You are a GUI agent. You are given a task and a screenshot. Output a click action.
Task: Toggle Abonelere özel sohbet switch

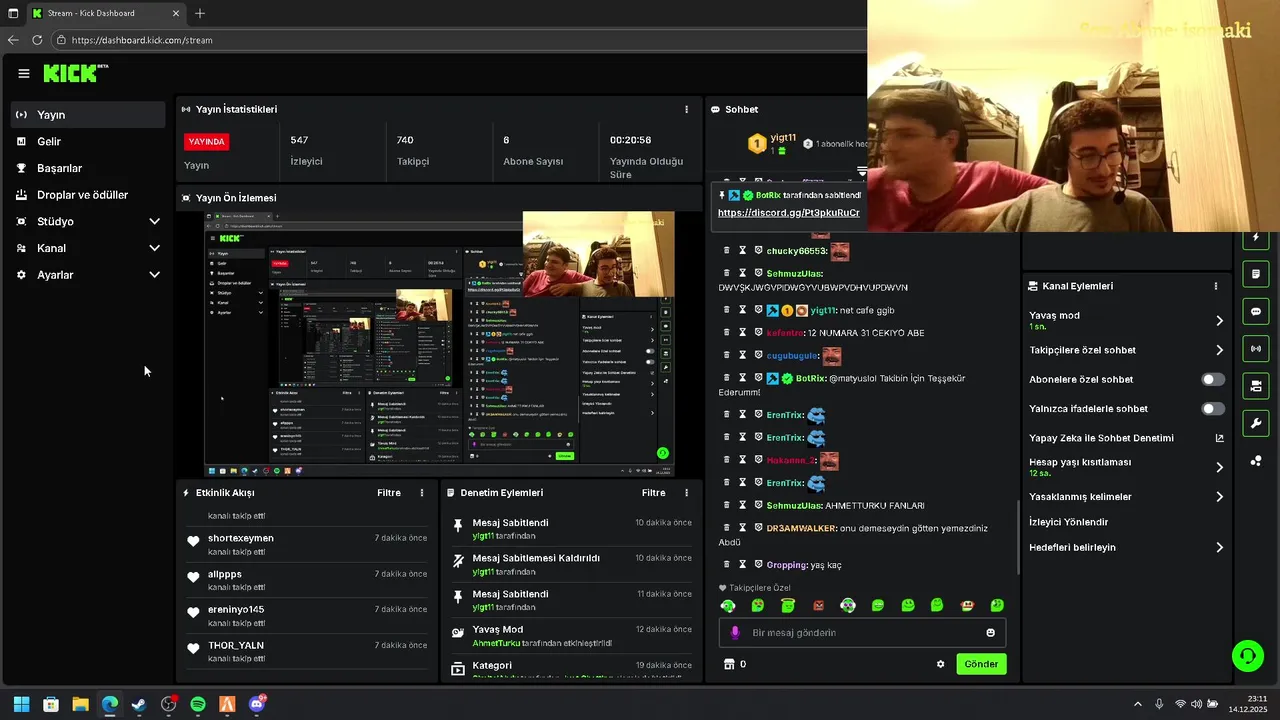point(1213,380)
